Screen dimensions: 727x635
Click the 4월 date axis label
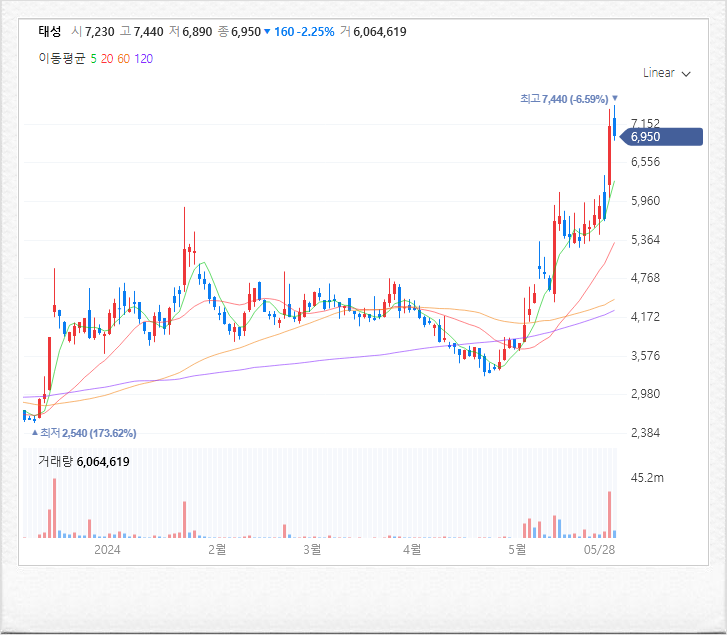tap(412, 550)
